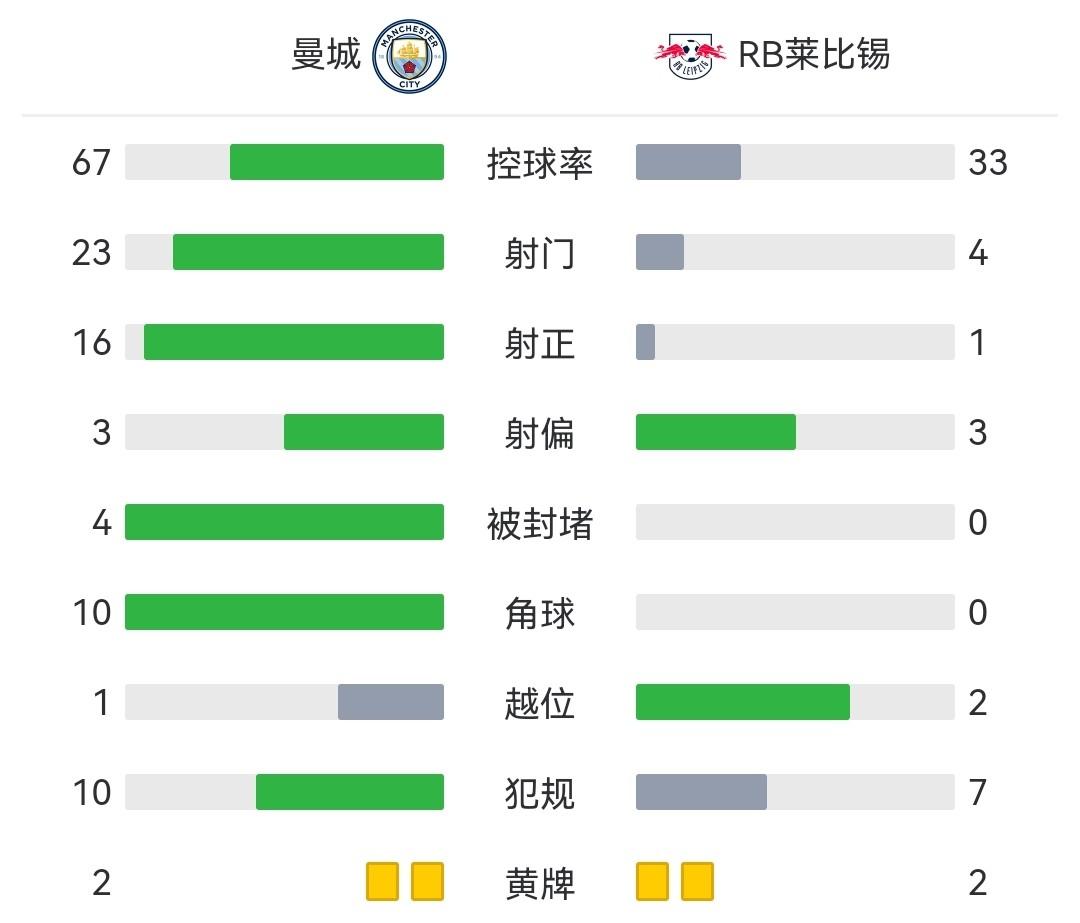The image size is (1080, 923).
Task: Click Manchester City's yellow card icon nearest 黄牌 label
Action: 427,881
